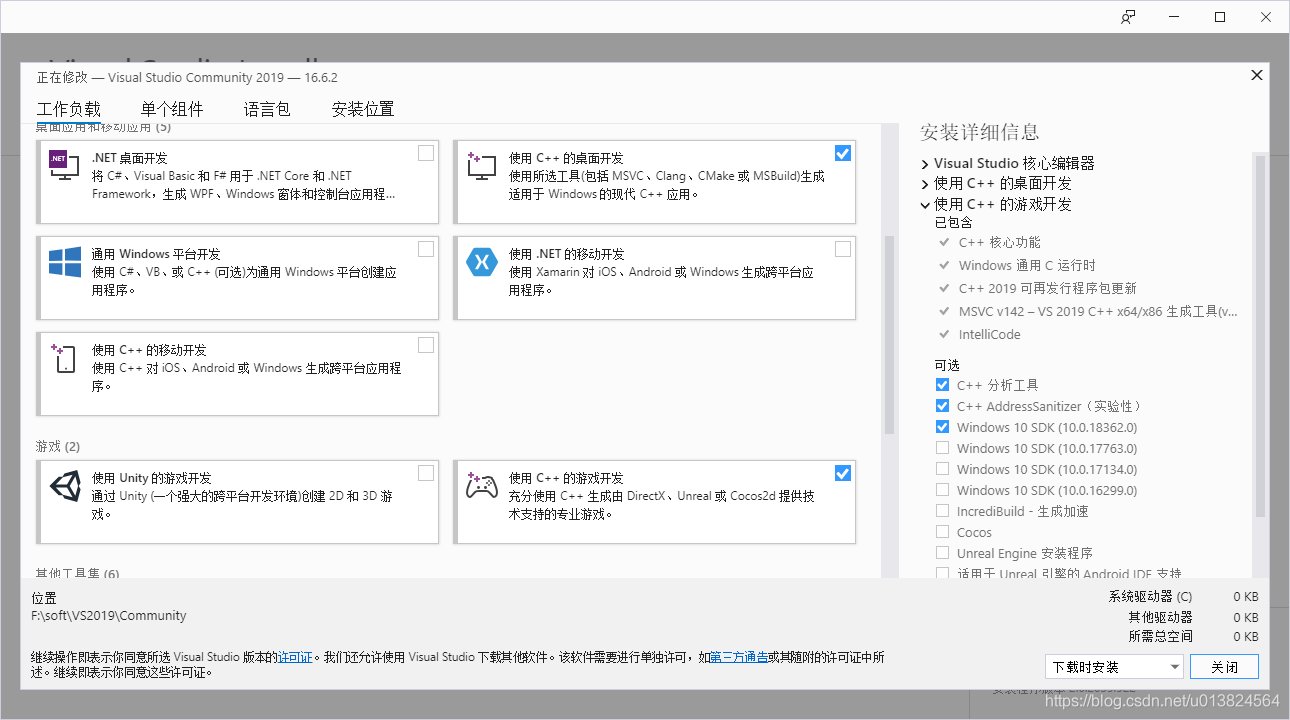Check 使用 .NET 的移动开发 workload checkbox

coord(843,249)
